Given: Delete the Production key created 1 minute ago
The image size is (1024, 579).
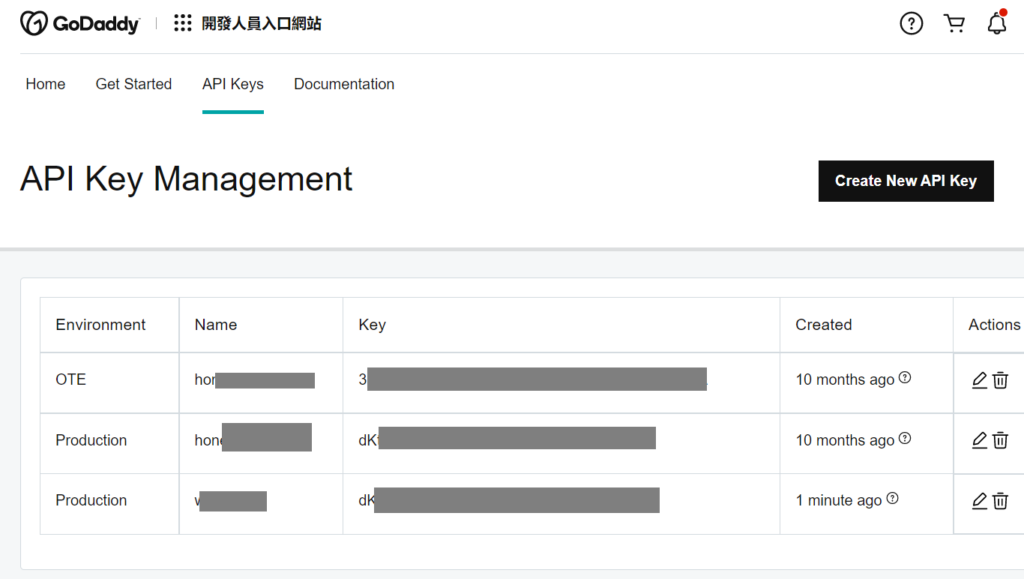Looking at the screenshot, I should (1000, 501).
